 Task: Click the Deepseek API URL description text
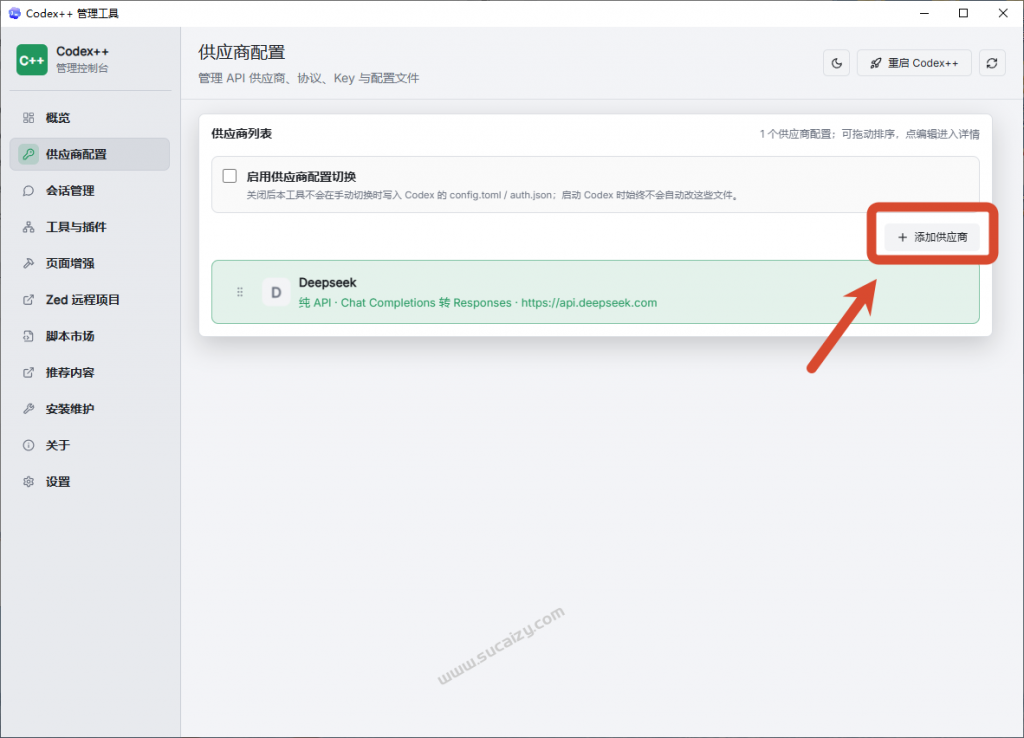477,303
